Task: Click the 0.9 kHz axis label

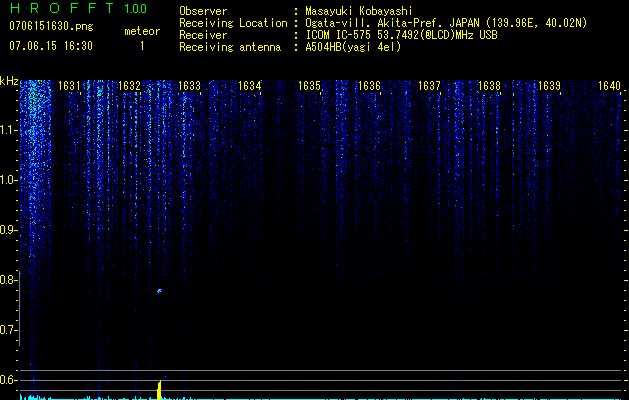Action: tap(8, 230)
